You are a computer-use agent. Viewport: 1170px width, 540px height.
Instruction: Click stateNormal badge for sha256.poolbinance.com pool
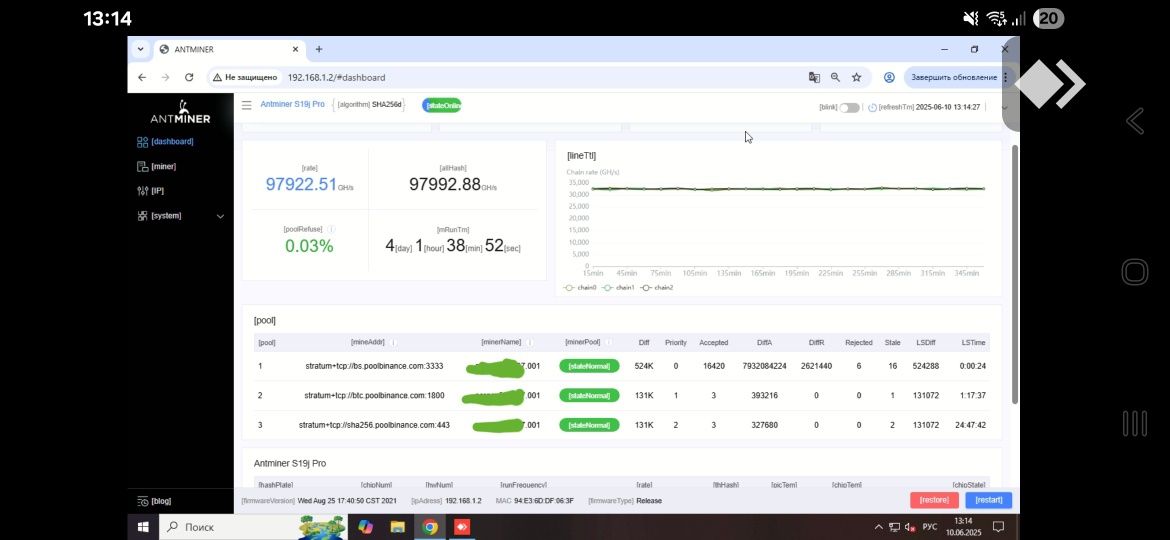coord(589,425)
